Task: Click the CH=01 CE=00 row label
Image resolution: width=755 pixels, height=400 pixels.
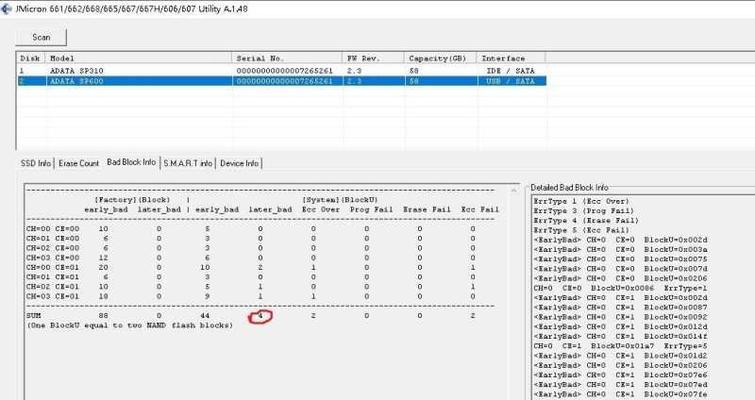Action: (53, 238)
